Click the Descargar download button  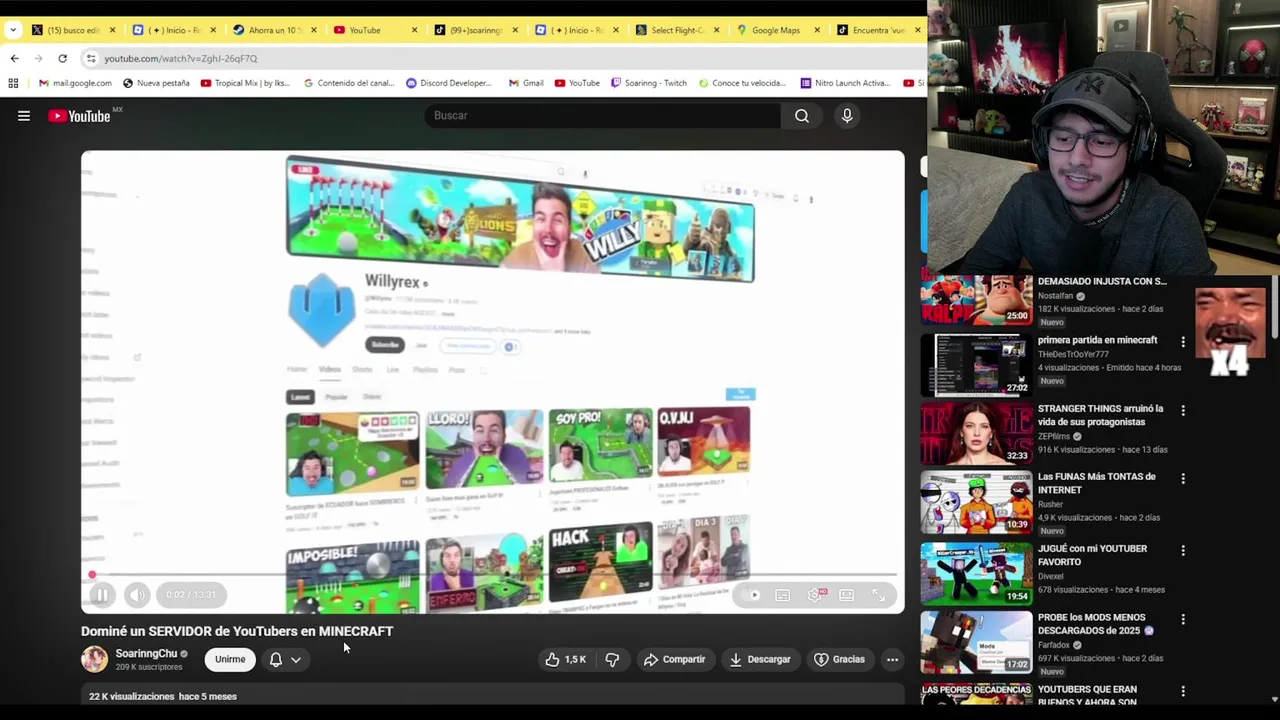(x=760, y=659)
